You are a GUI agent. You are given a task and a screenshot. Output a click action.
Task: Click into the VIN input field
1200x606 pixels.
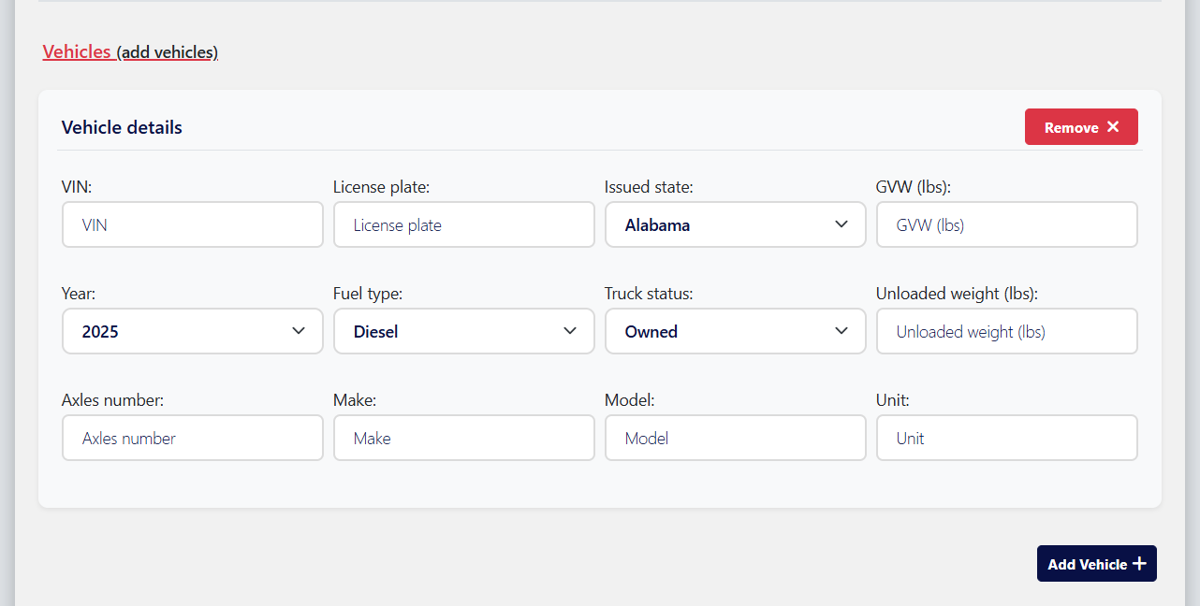pyautogui.click(x=192, y=225)
